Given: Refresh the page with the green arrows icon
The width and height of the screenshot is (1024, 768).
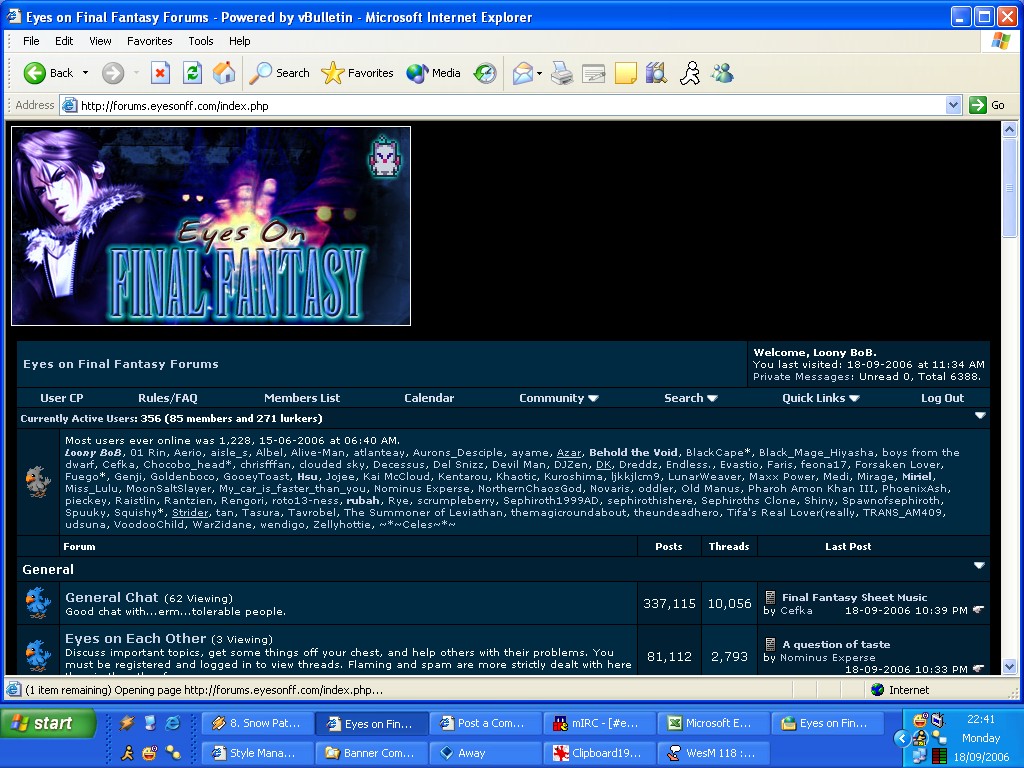Looking at the screenshot, I should click(192, 73).
